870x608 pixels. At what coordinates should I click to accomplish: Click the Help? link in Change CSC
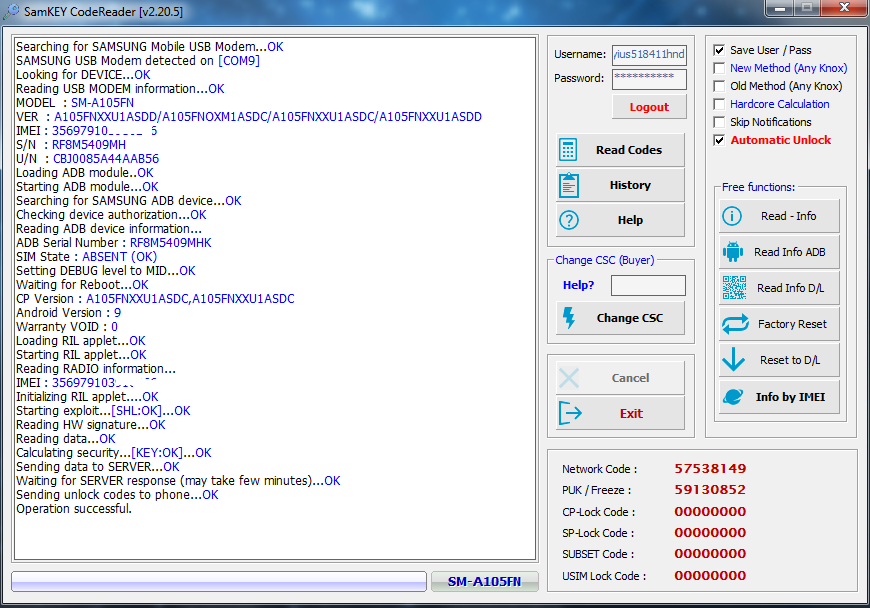[578, 285]
